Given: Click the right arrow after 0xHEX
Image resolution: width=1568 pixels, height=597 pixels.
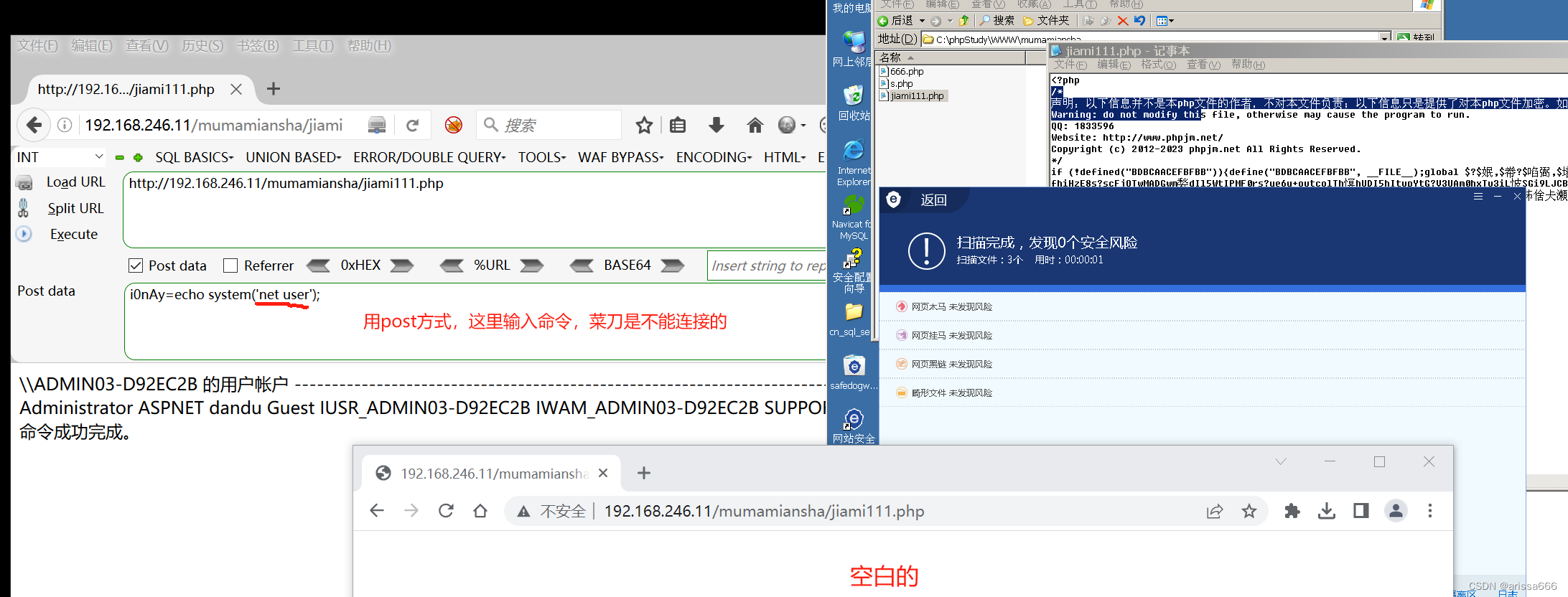Looking at the screenshot, I should (401, 265).
